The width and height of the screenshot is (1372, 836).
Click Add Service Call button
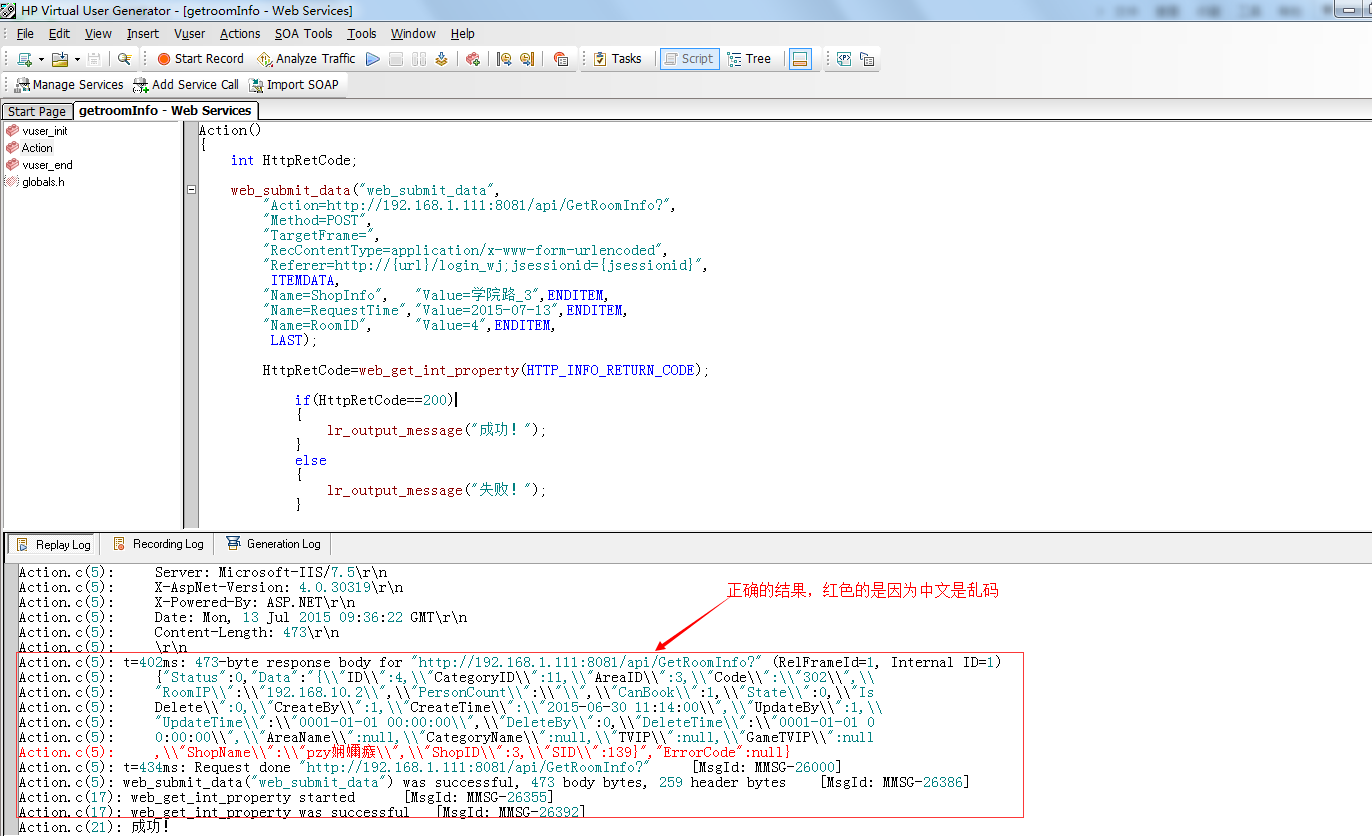click(x=186, y=85)
